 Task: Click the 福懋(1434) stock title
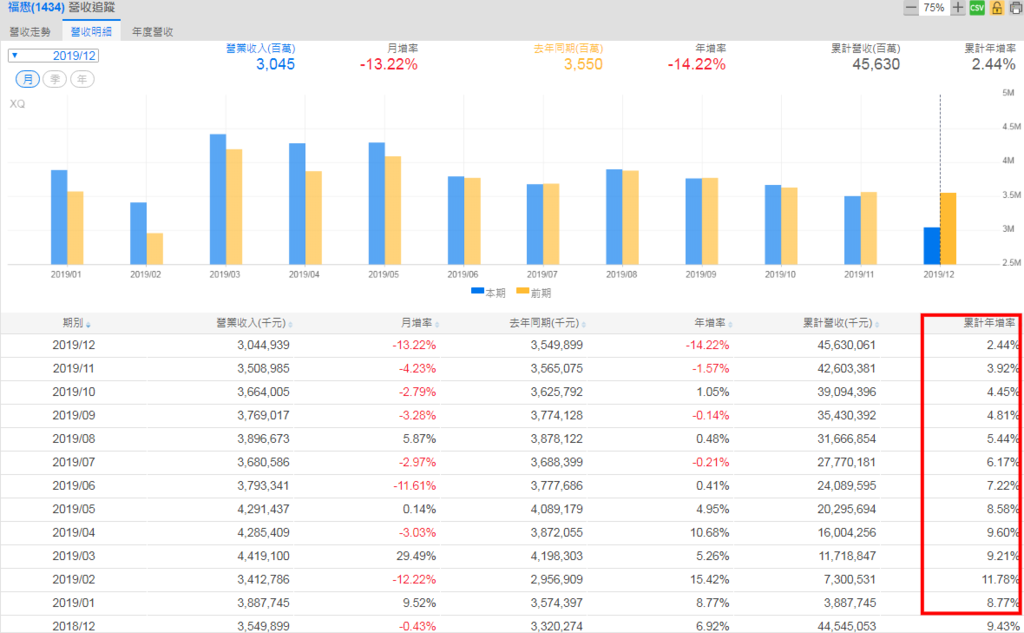37,7
